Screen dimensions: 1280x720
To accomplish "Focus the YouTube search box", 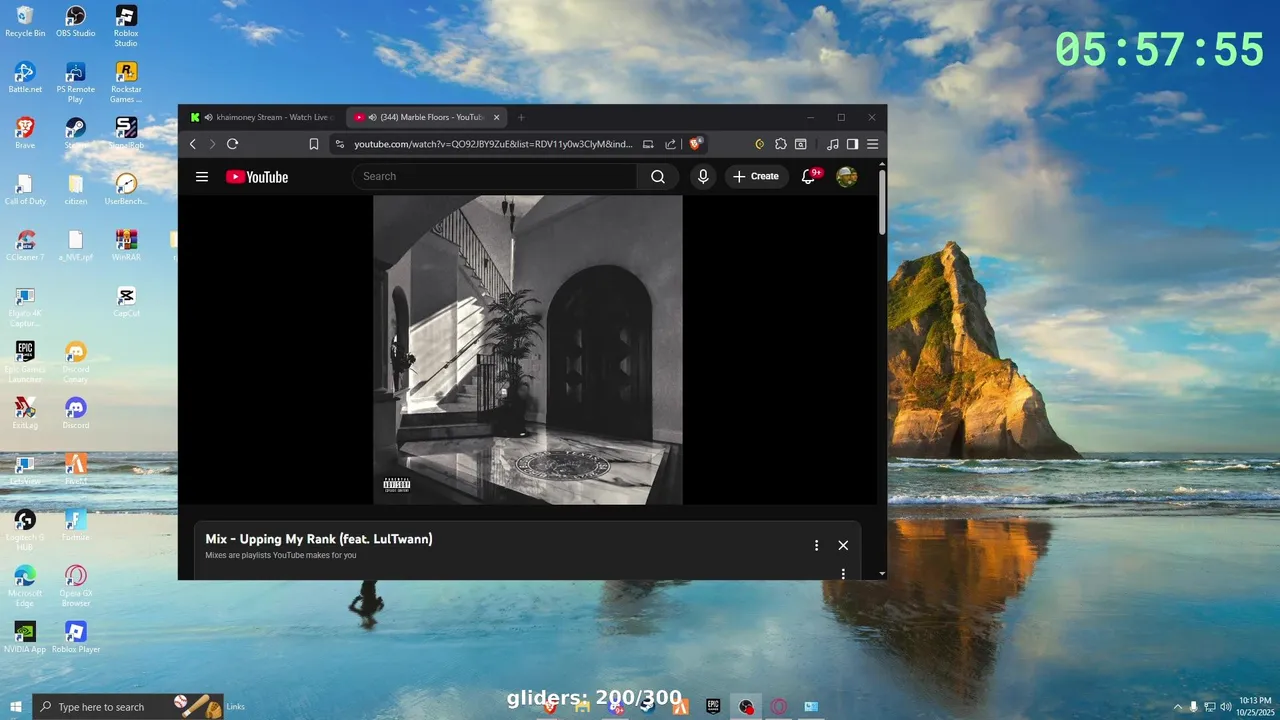I will point(495,177).
